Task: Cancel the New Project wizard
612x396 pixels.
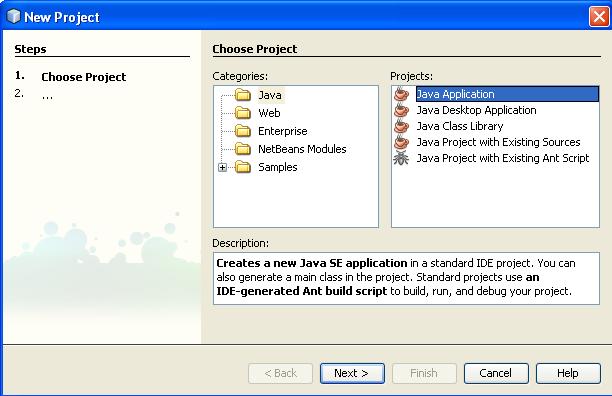Action: click(496, 373)
